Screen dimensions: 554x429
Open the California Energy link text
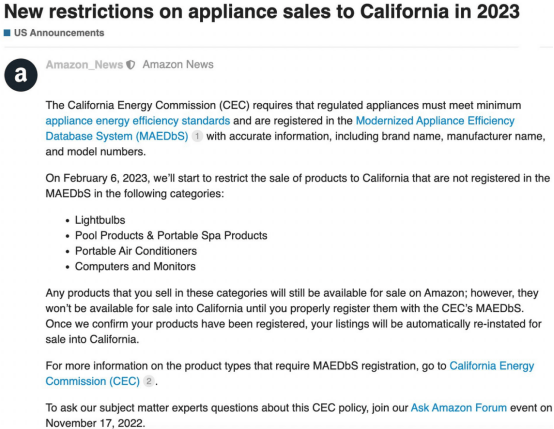[x=491, y=366]
